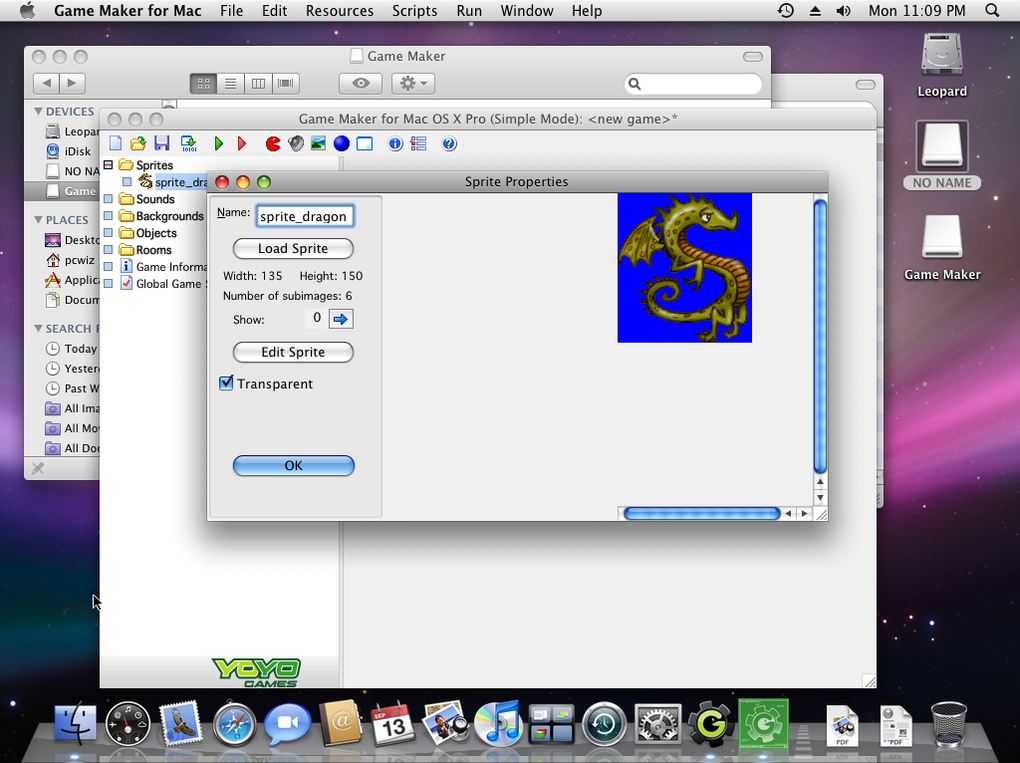Click the Pac-Man create sprite icon
The height and width of the screenshot is (763, 1020).
(273, 144)
